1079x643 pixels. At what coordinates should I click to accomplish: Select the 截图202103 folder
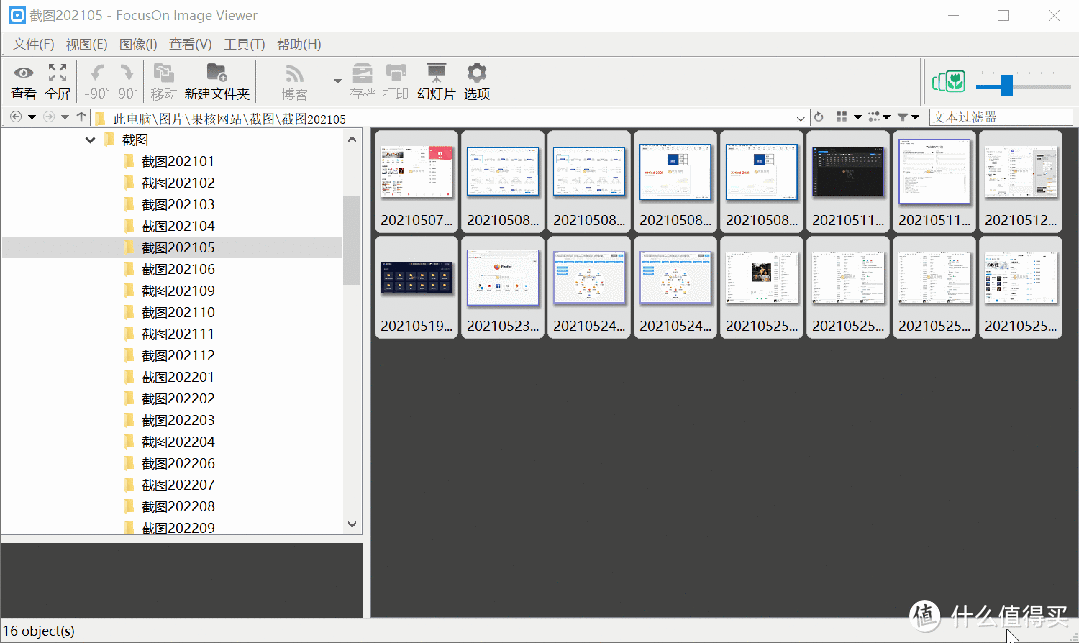click(x=178, y=204)
